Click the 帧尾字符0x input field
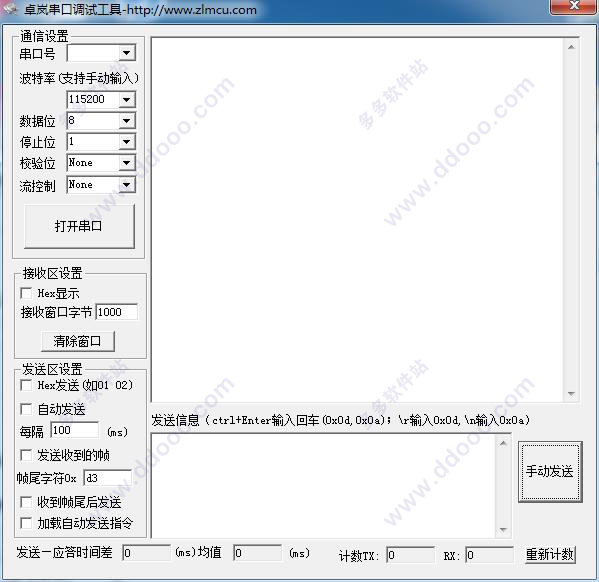This screenshot has width=599, height=582. pyautogui.click(x=108, y=478)
